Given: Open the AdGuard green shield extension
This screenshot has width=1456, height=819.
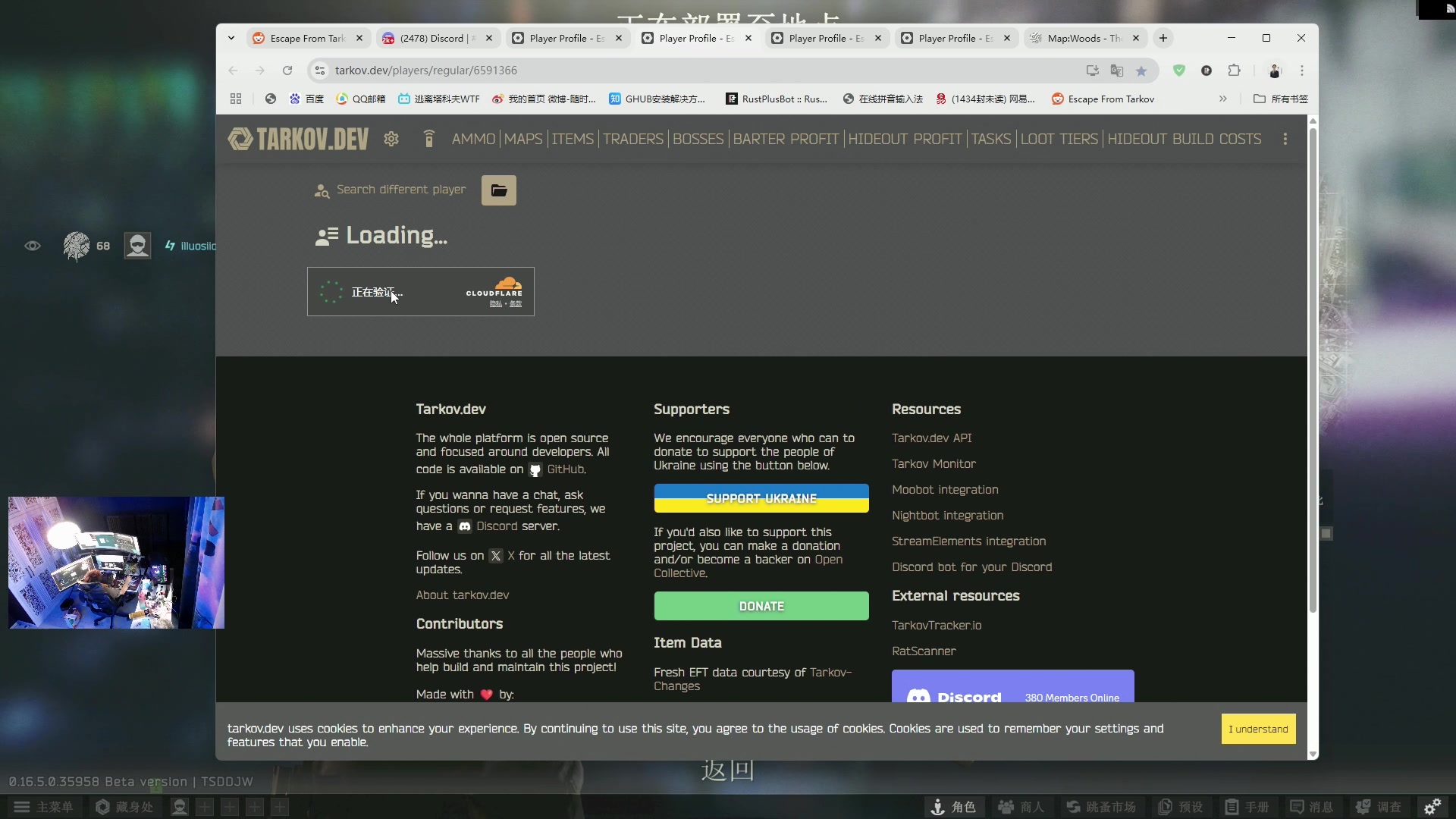Looking at the screenshot, I should [x=1179, y=71].
